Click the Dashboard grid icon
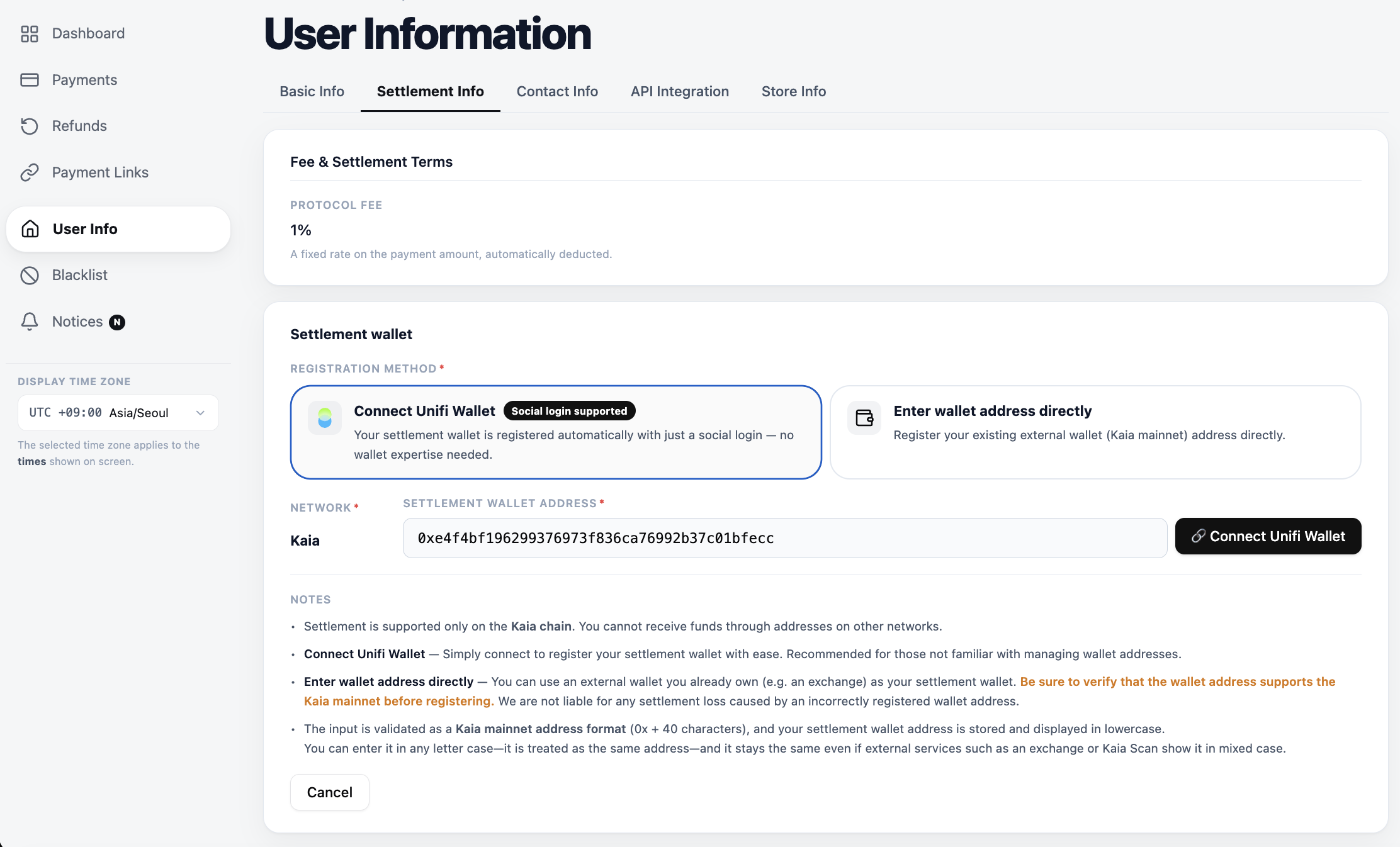Image resolution: width=1400 pixels, height=847 pixels. click(x=30, y=33)
